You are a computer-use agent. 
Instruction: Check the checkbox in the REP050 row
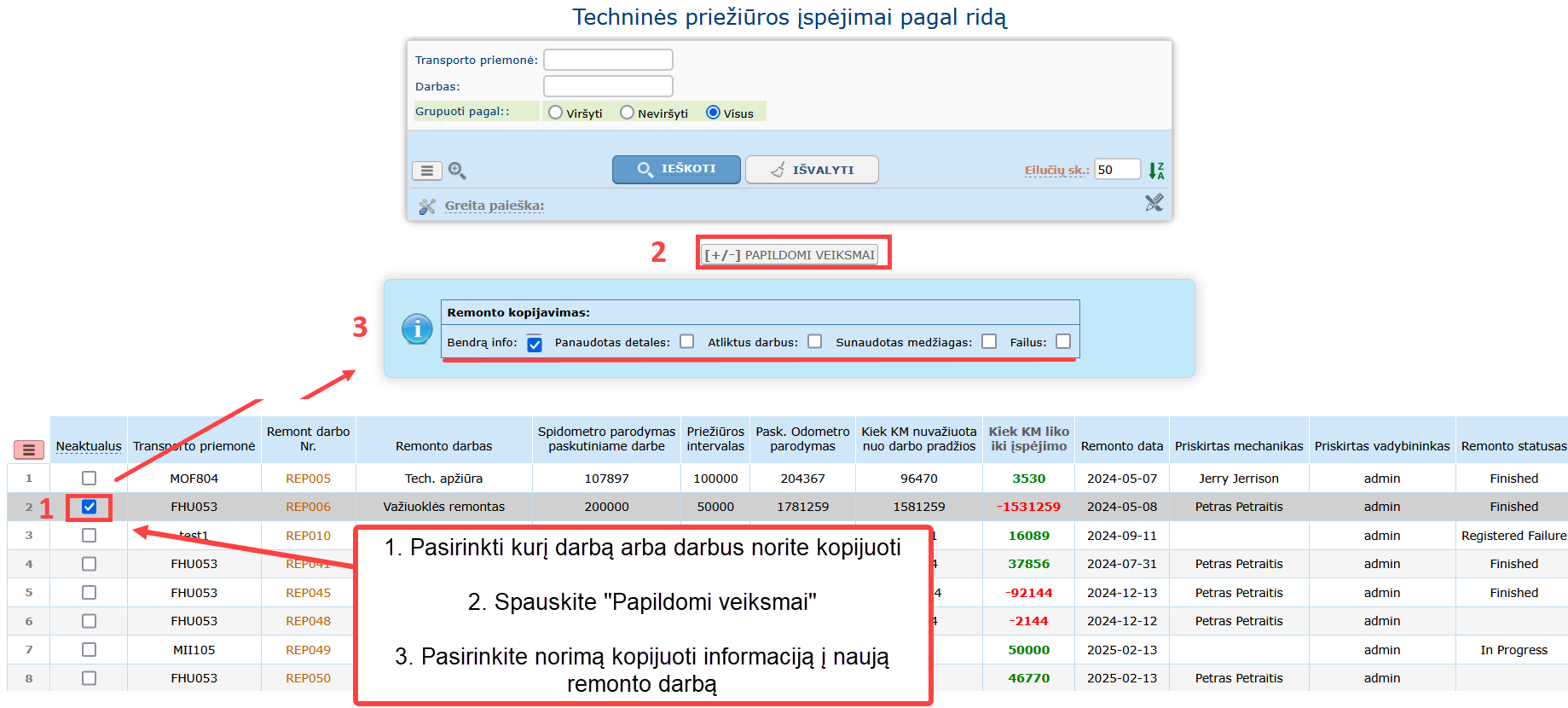coord(89,678)
